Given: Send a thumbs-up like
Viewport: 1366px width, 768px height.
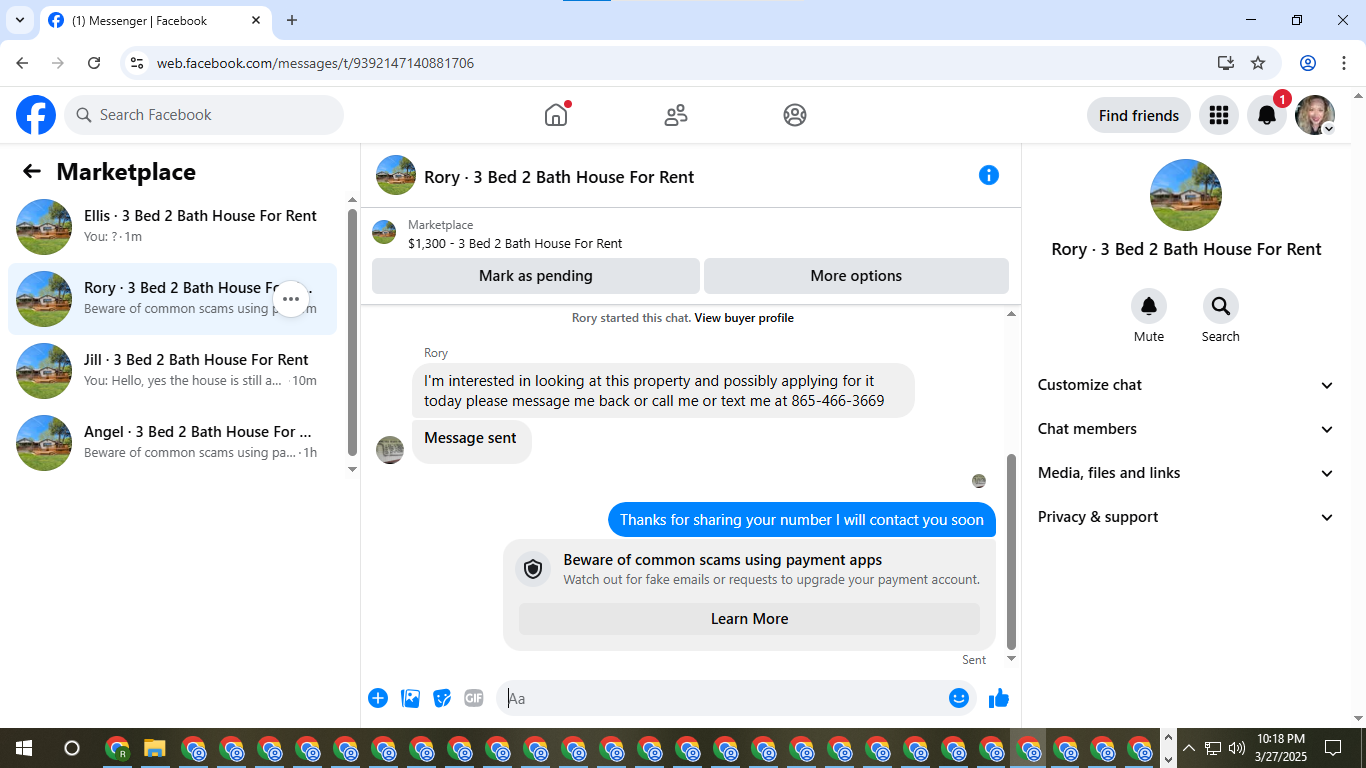Looking at the screenshot, I should pos(999,698).
